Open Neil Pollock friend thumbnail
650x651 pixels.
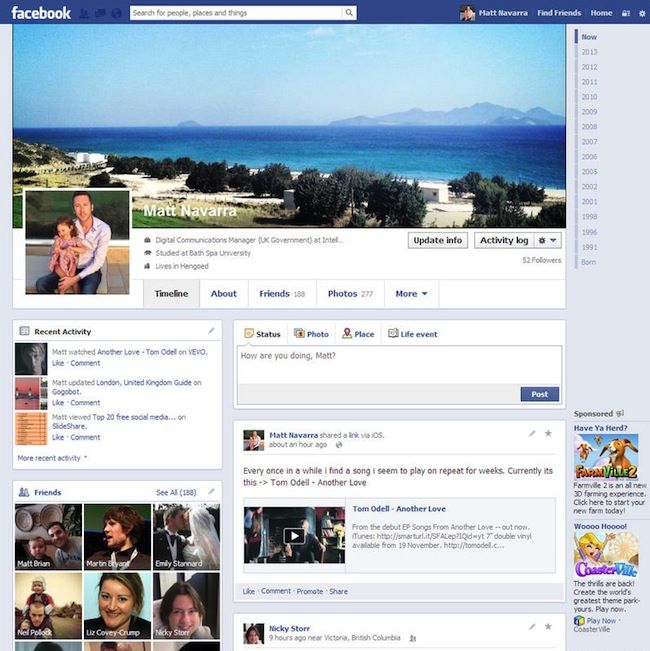pyautogui.click(x=48, y=606)
